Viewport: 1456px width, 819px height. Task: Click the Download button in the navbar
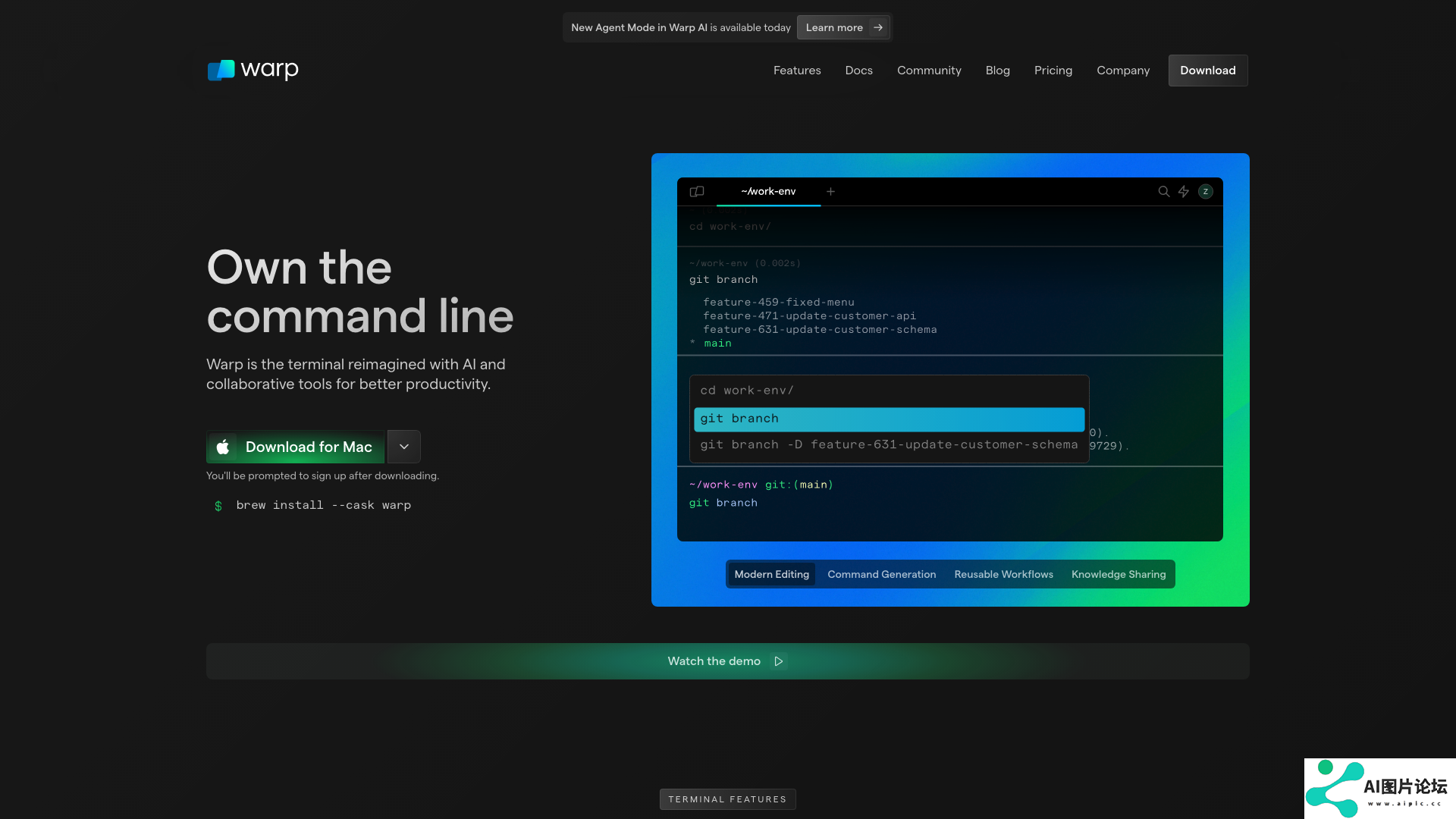click(1208, 71)
